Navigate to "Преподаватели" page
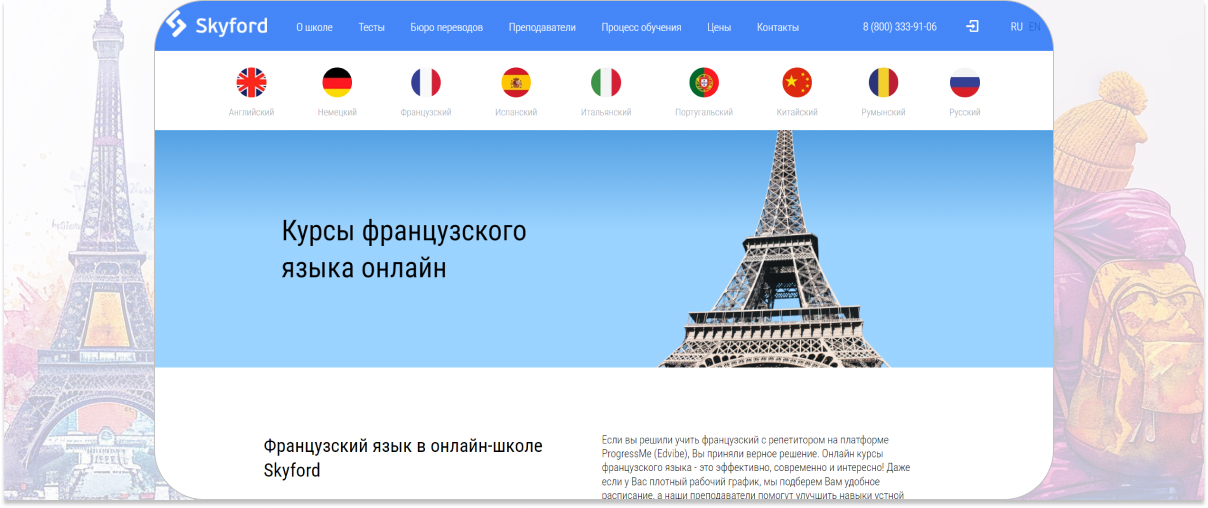This screenshot has height=508, width=1208. [x=542, y=28]
